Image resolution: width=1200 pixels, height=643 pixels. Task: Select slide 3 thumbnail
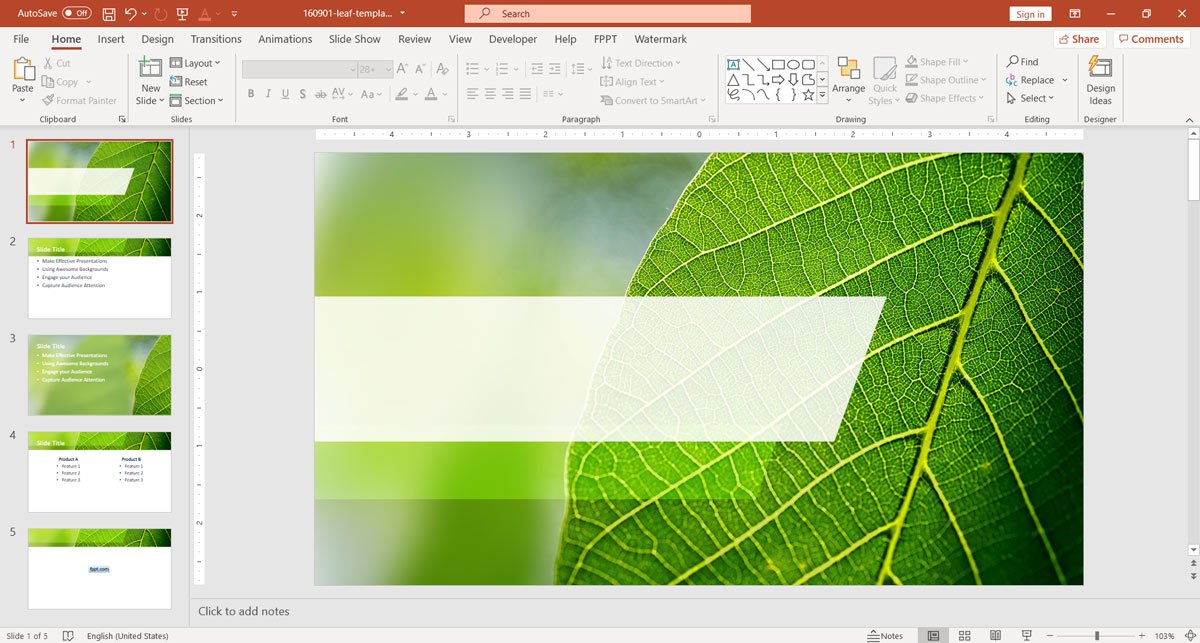[x=99, y=375]
